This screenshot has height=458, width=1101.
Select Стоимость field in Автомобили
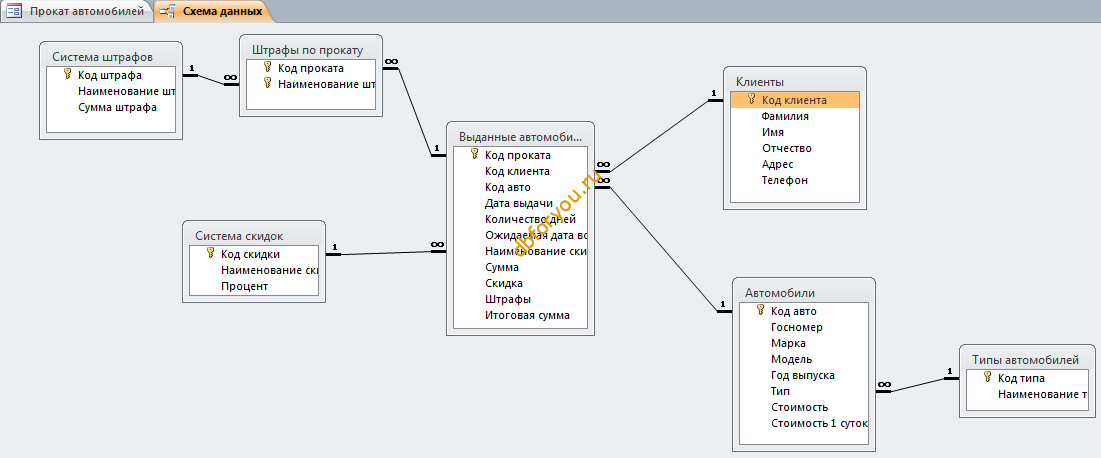point(804,407)
